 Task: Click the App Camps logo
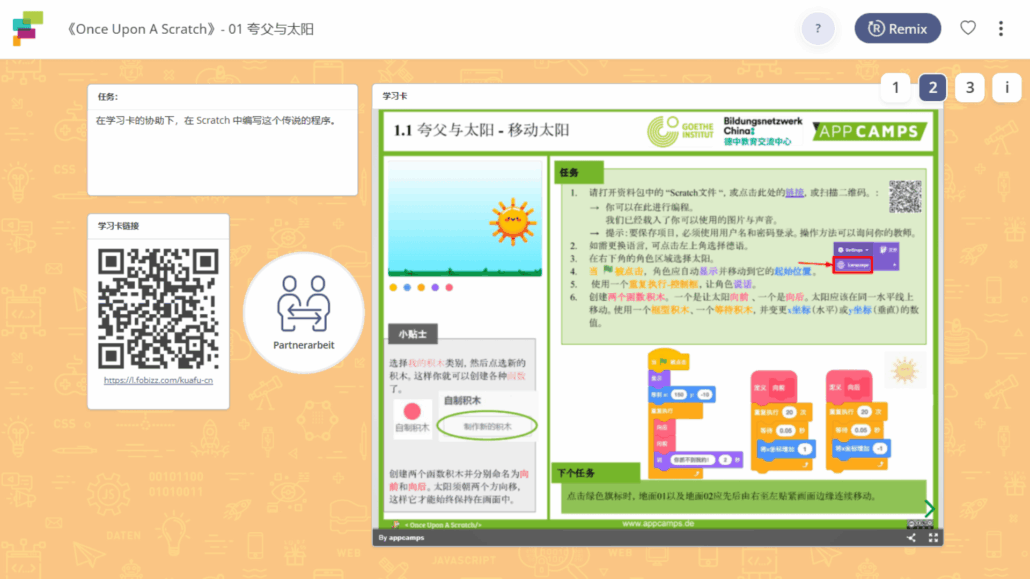point(870,131)
